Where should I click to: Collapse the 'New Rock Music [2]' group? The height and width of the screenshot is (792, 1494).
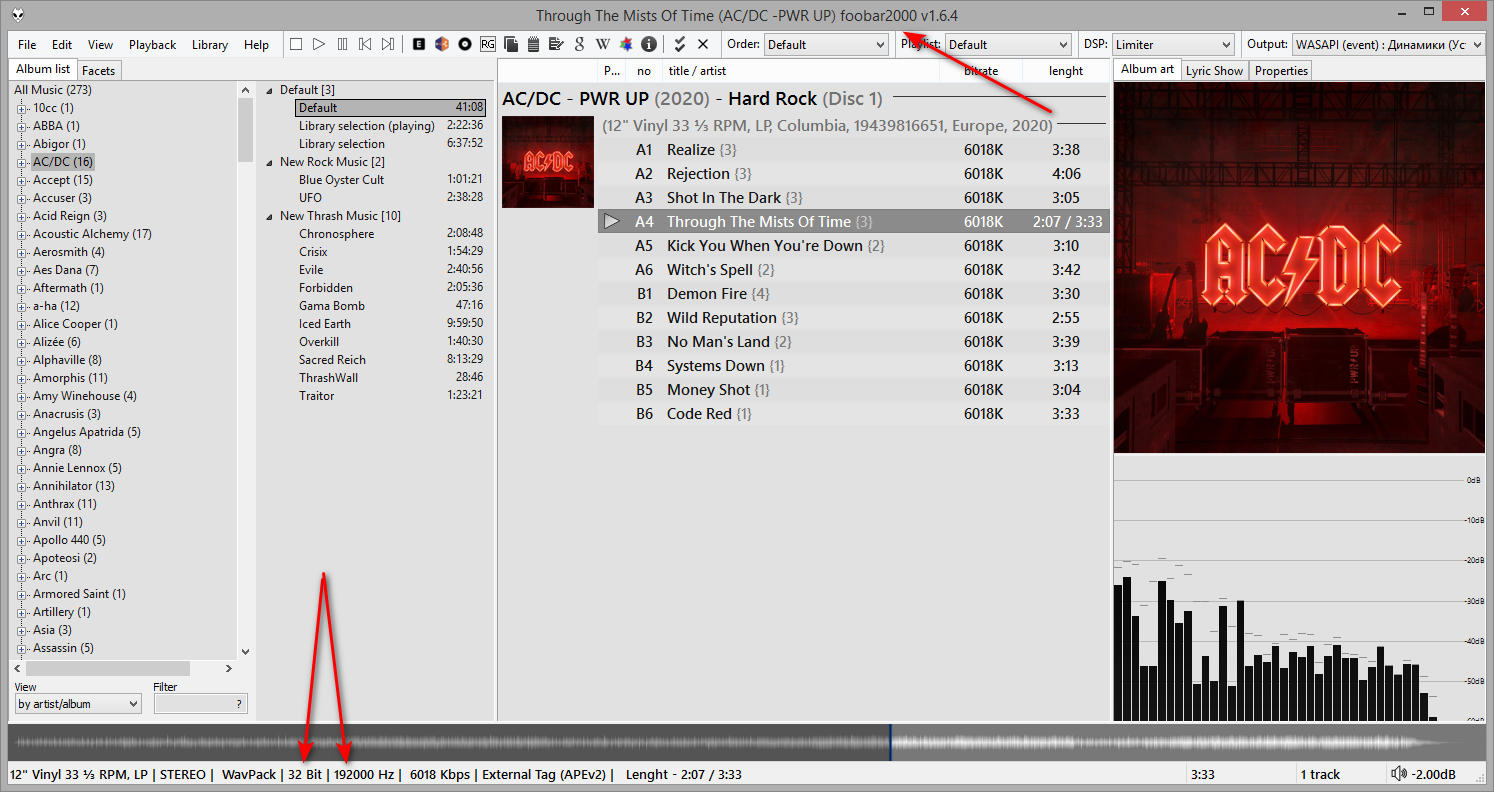[269, 162]
